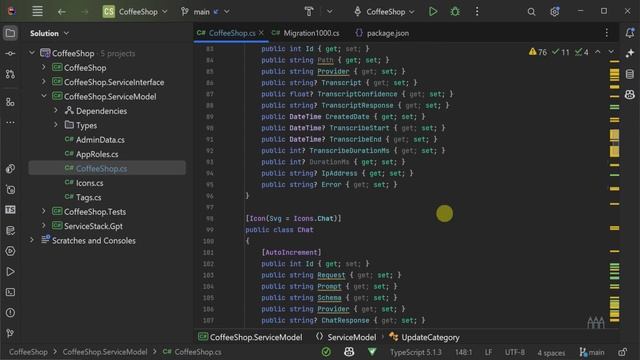Image resolution: width=640 pixels, height=360 pixels.
Task: Go to next highlighted problem
Action: [x=611, y=52]
